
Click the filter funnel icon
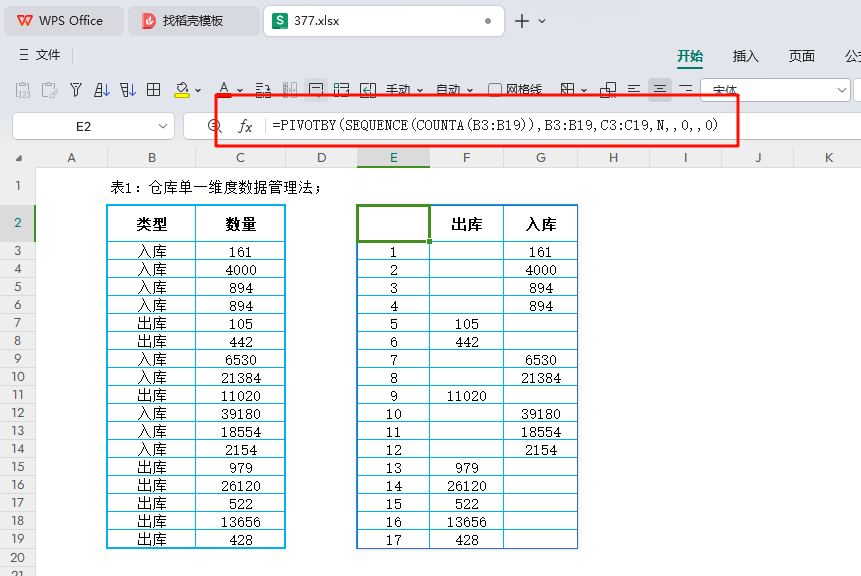pyautogui.click(x=76, y=90)
